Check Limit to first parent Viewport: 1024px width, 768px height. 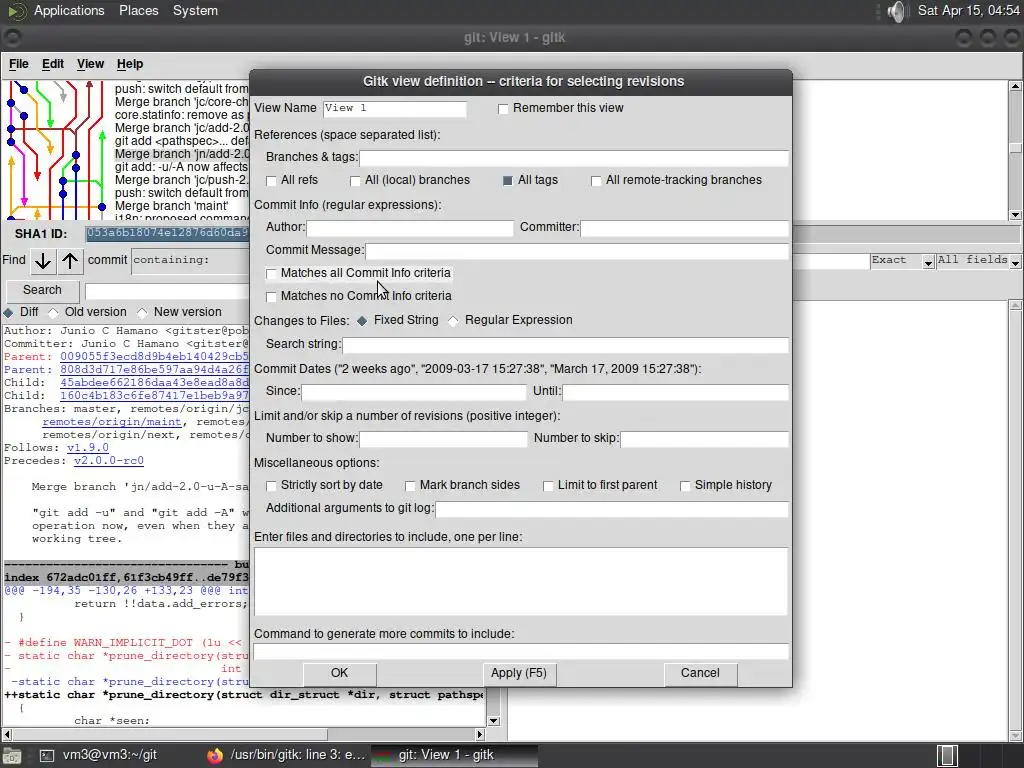(x=548, y=486)
